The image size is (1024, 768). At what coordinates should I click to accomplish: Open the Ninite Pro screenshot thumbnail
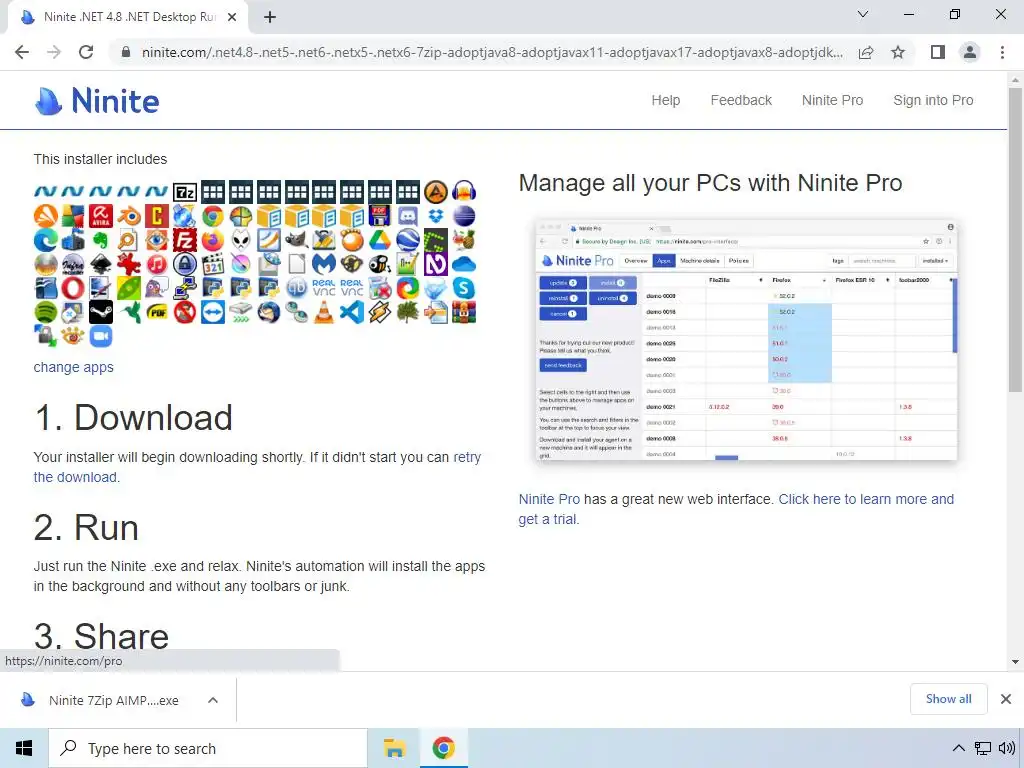tap(746, 340)
